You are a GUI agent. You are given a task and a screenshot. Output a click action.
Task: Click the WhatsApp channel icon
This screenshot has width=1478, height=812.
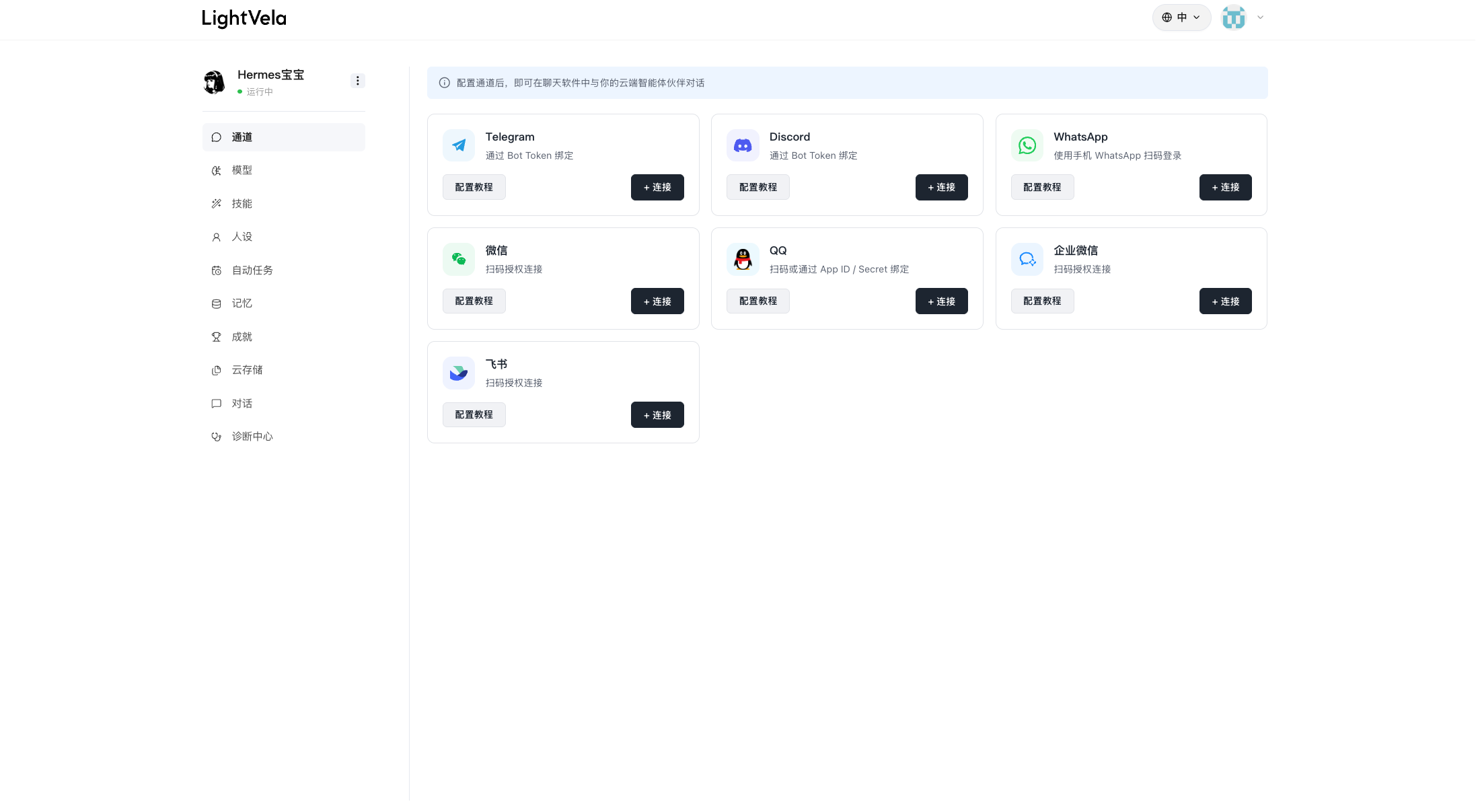[x=1027, y=145]
